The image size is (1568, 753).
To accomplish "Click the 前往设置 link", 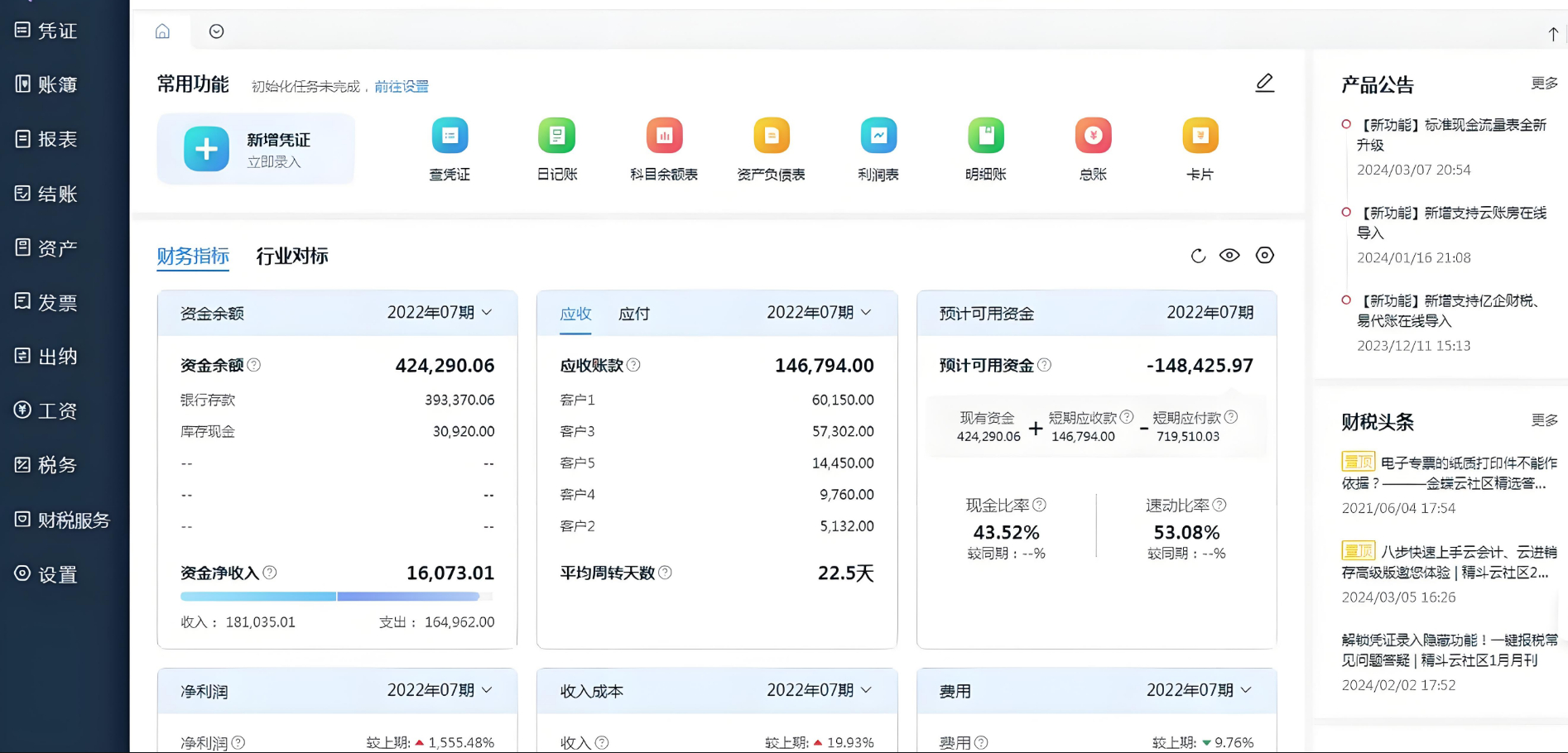I will (402, 86).
